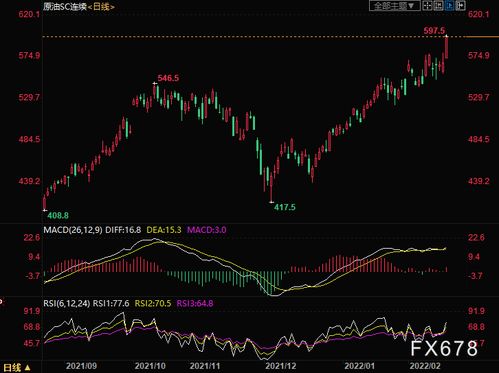Click the 546.5 peak price label
The width and height of the screenshot is (499, 373).
pyautogui.click(x=168, y=78)
